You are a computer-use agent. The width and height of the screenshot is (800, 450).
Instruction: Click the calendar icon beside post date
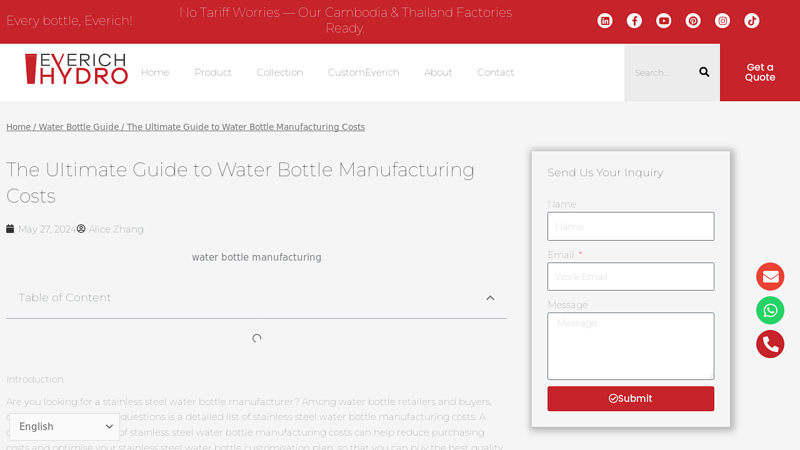(x=10, y=229)
